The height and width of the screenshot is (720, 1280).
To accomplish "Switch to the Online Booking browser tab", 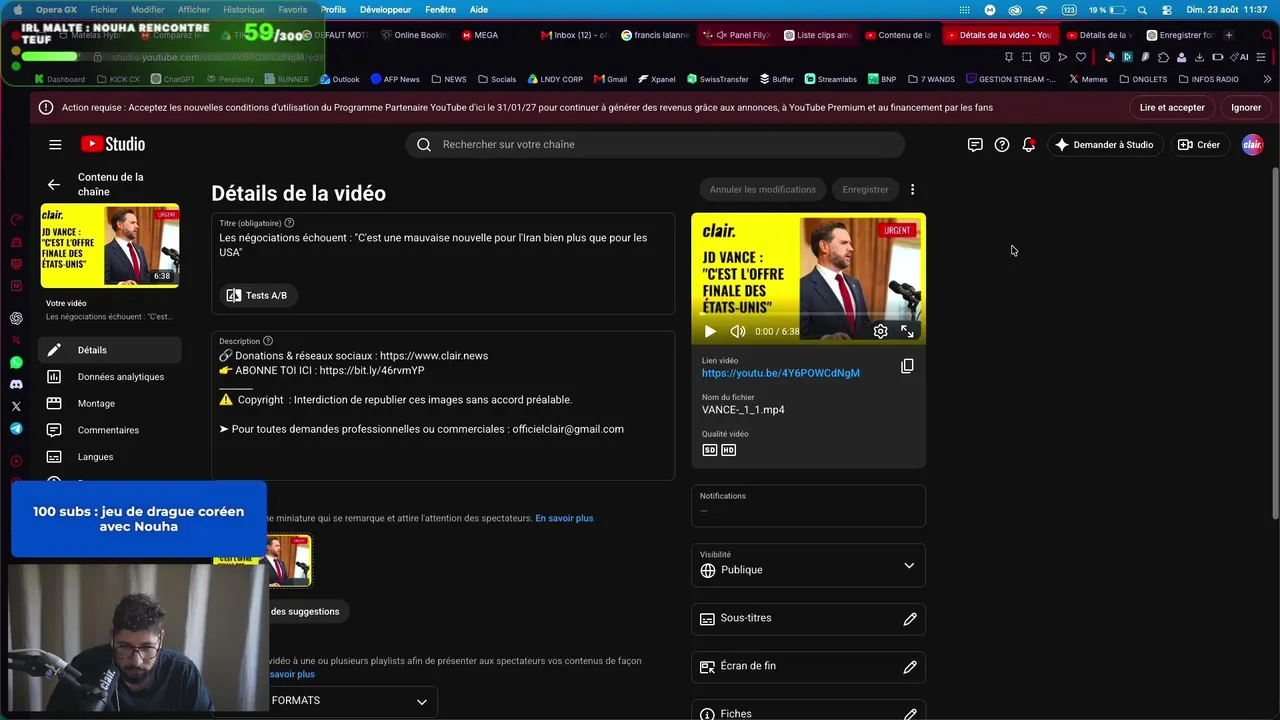I will [414, 35].
